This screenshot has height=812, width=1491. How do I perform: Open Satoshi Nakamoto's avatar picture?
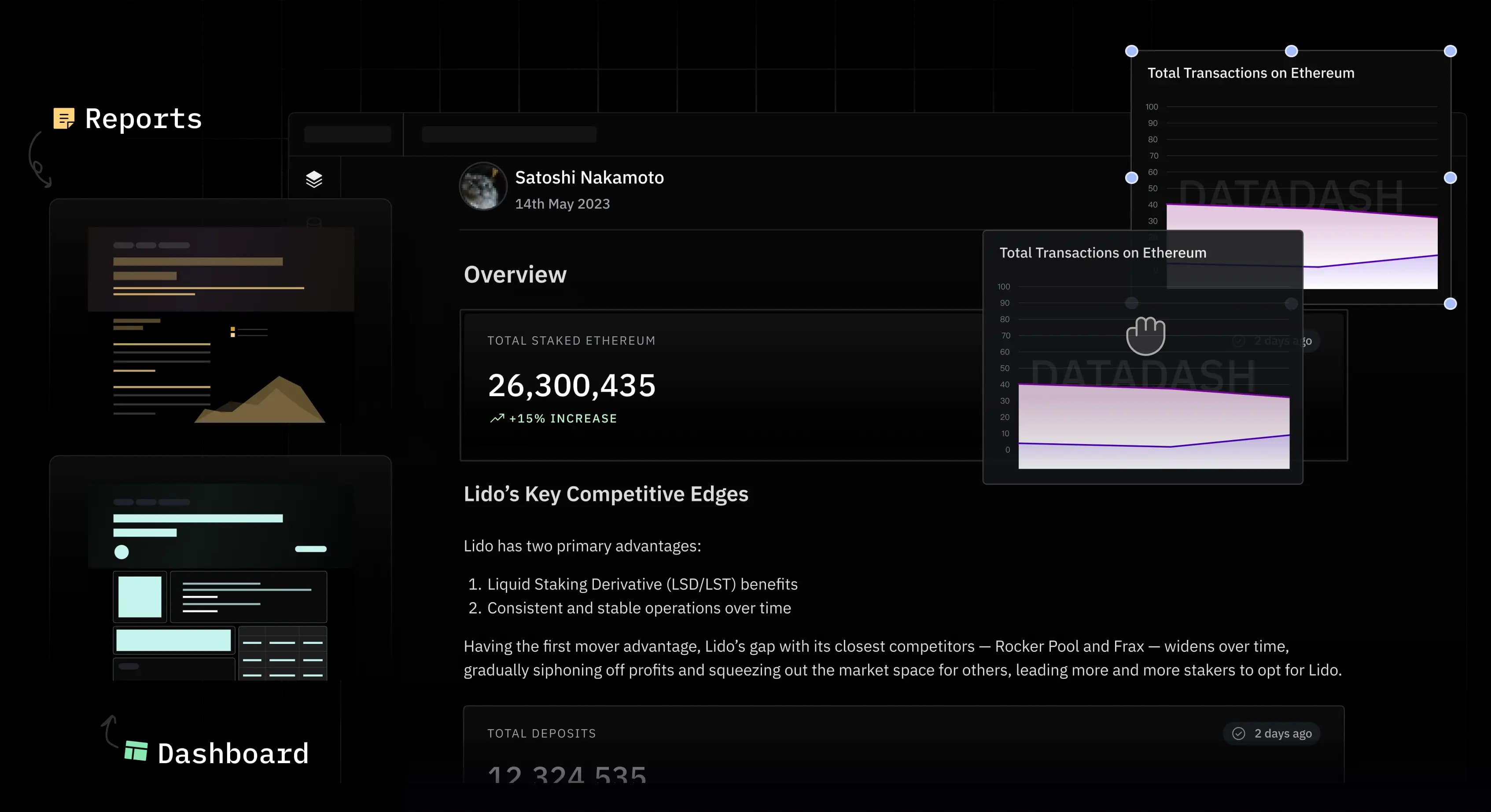point(483,186)
